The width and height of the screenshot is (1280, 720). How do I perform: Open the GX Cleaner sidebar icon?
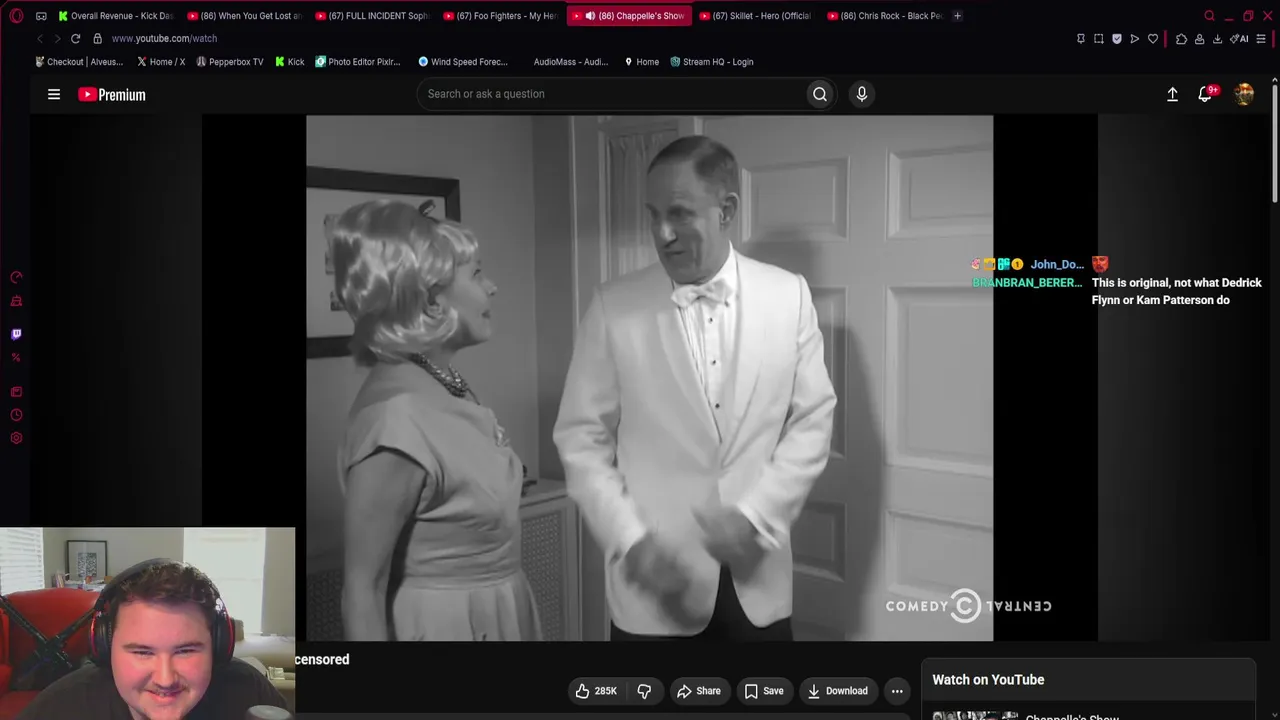click(x=16, y=301)
